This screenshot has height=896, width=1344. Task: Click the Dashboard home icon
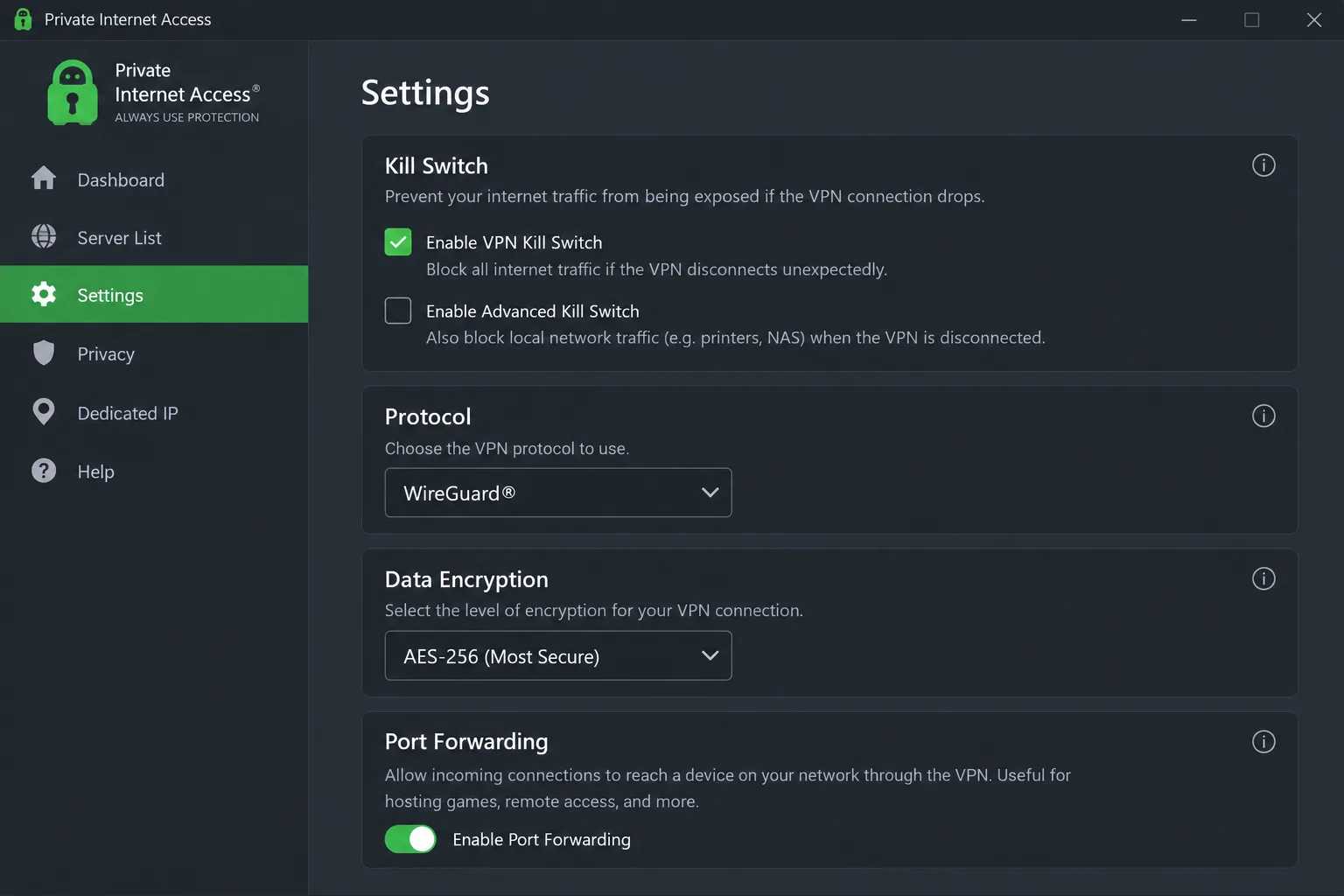(x=44, y=178)
